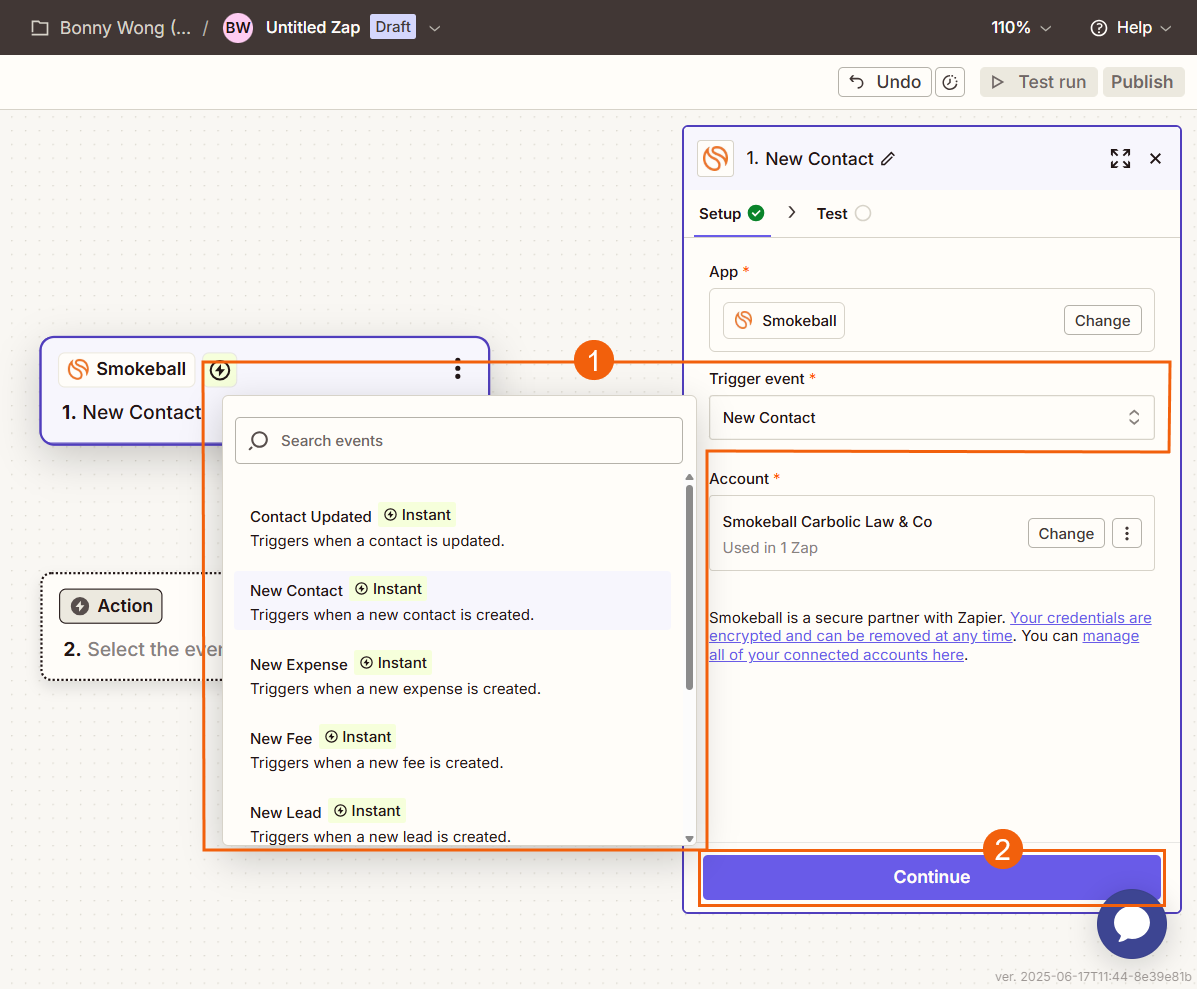Click the Instant badge beside New Expense
Image resolution: width=1197 pixels, height=989 pixels.
(x=393, y=663)
